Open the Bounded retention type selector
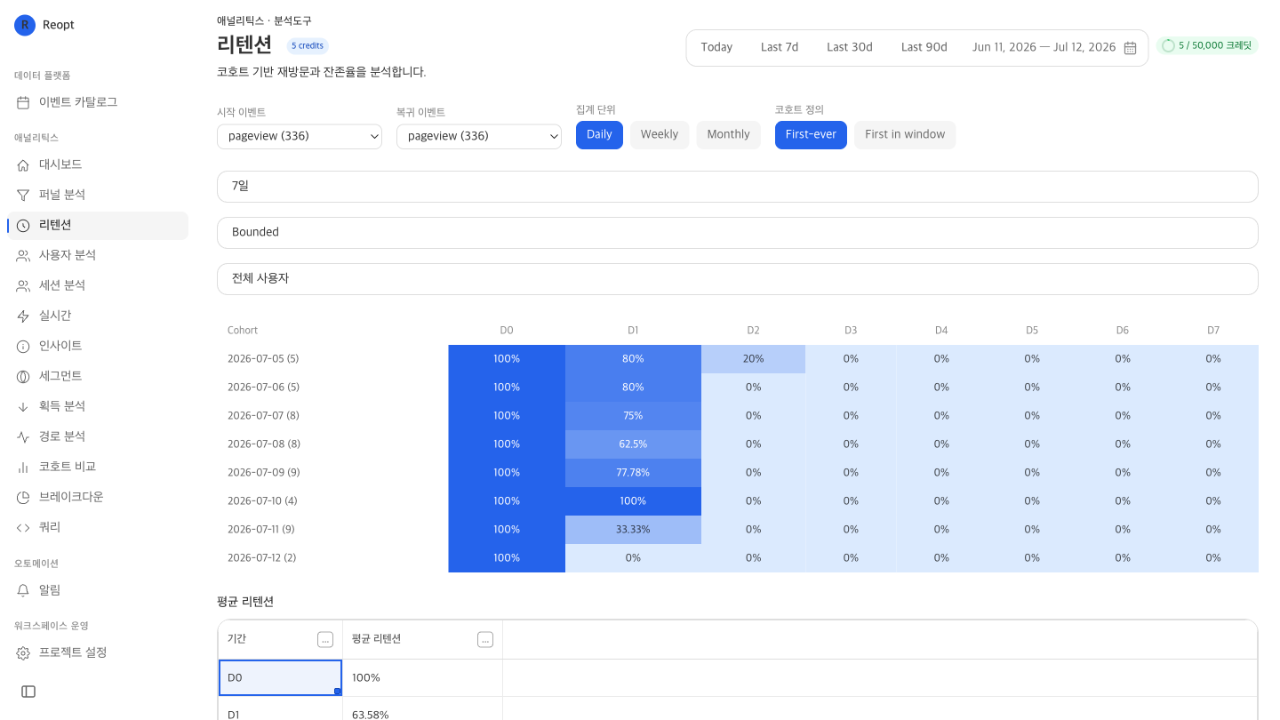1280x720 pixels. click(737, 232)
